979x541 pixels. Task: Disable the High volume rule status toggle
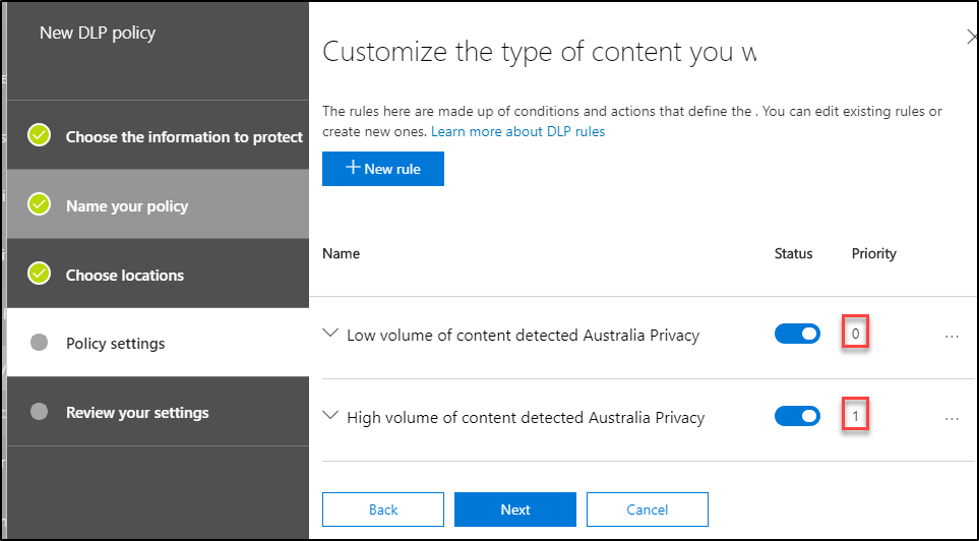[797, 416]
